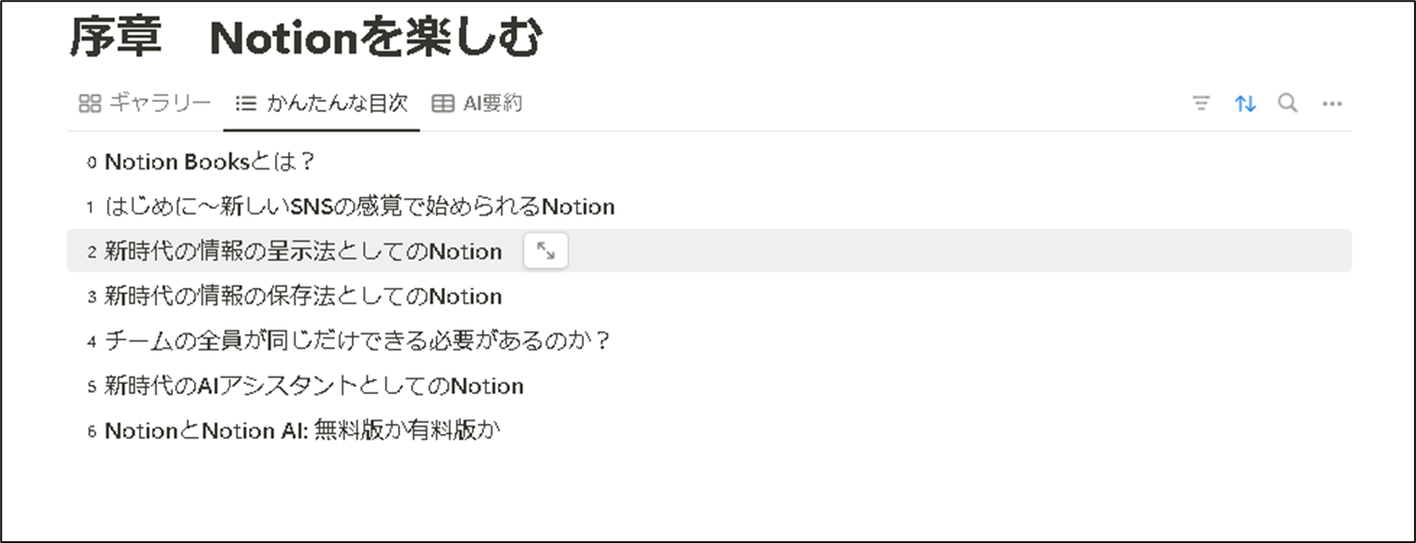Switch to the AI要約 view tab
This screenshot has height=543, width=1416.
492,103
